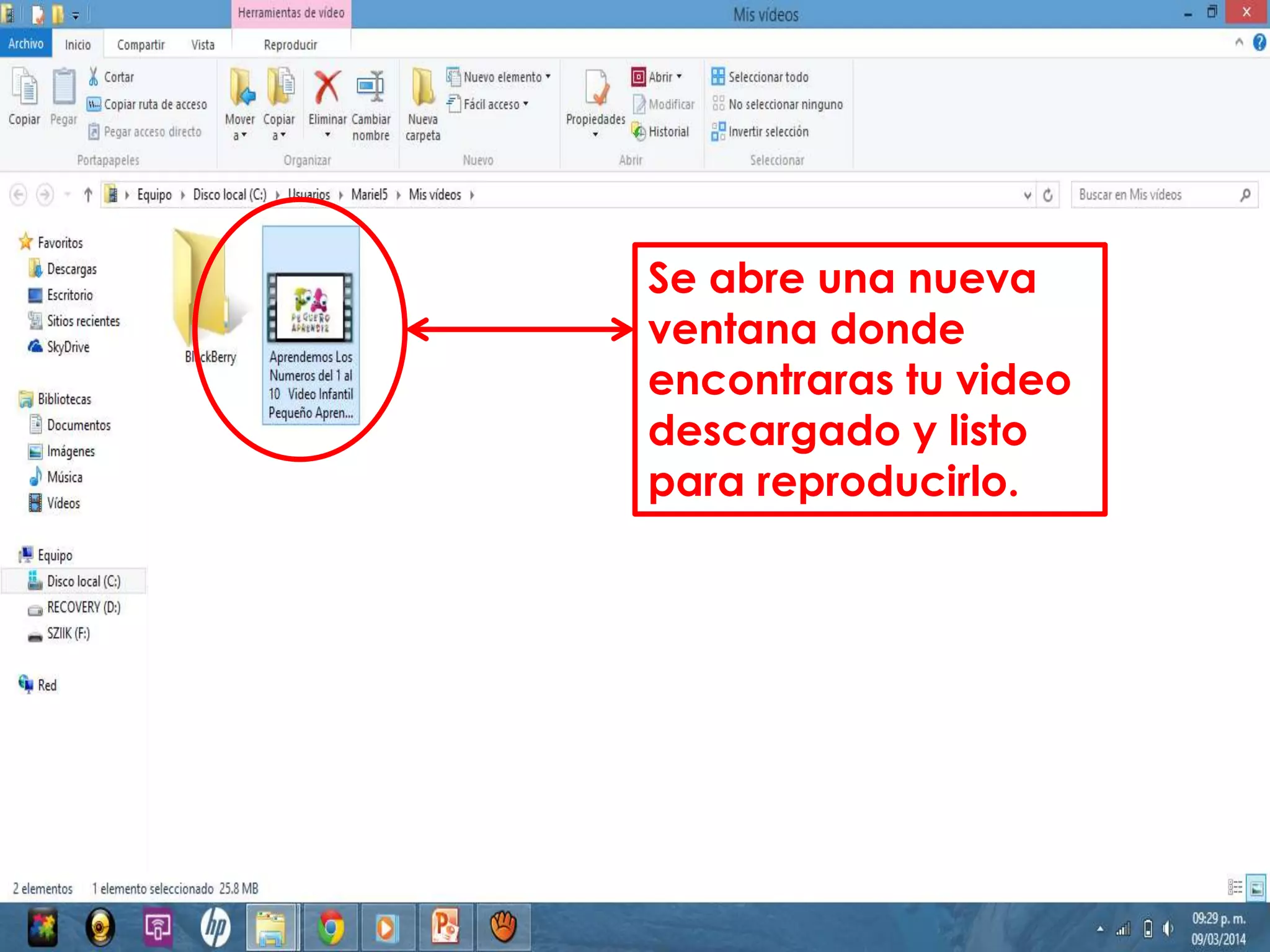Viewport: 1270px width, 952px height.
Task: Click the Eliminar red X icon
Action: [327, 88]
